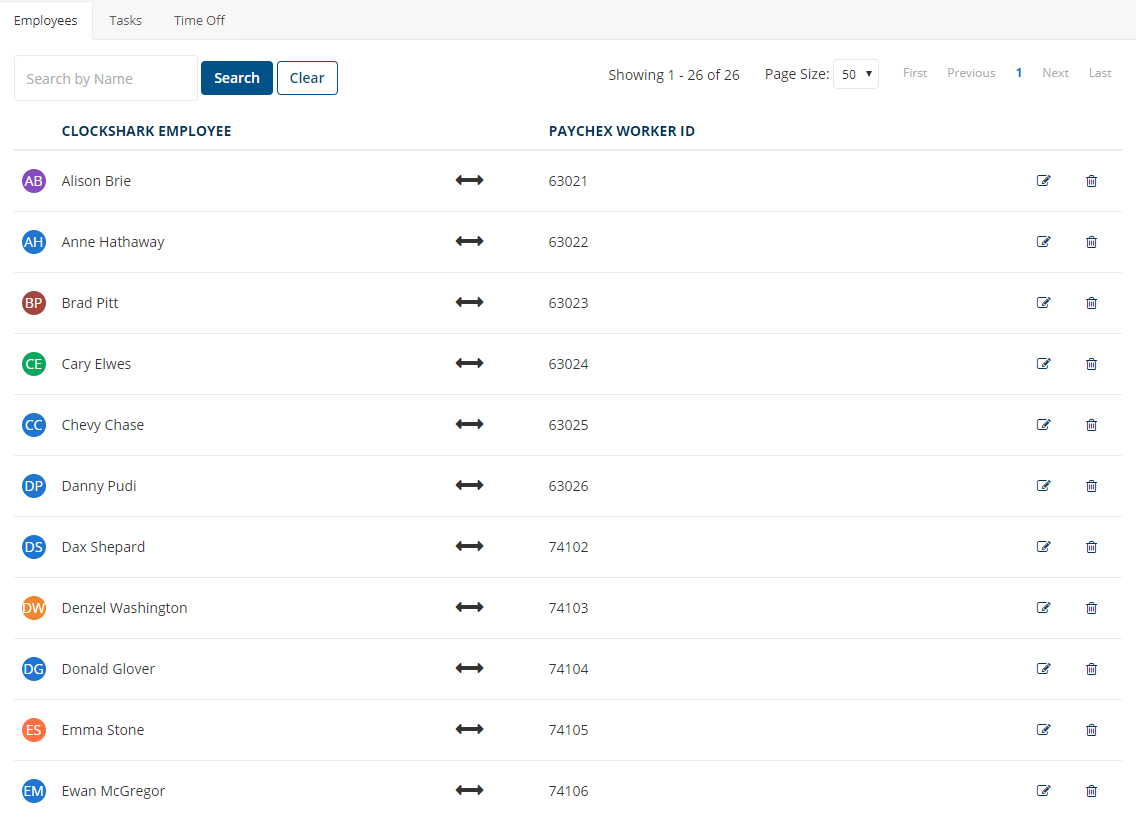
Task: Switch to the Employees tab
Action: pos(46,20)
